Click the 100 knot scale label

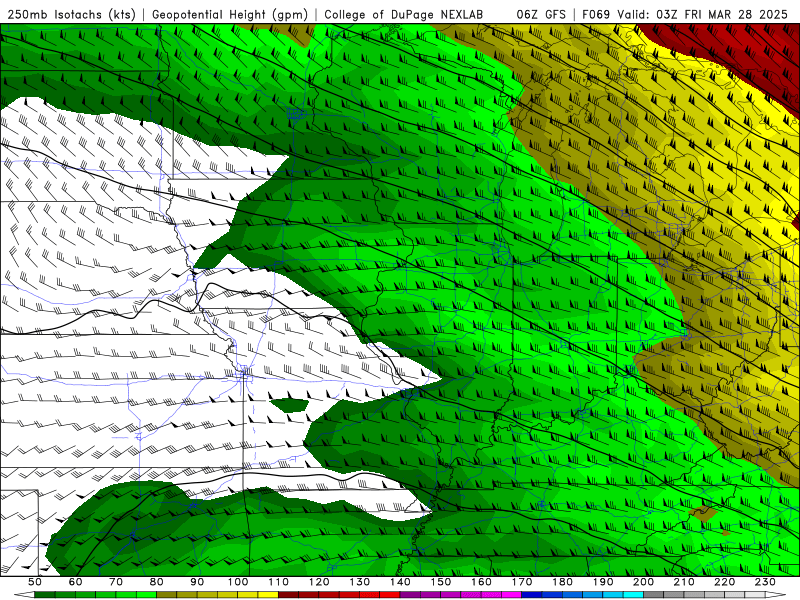238,582
